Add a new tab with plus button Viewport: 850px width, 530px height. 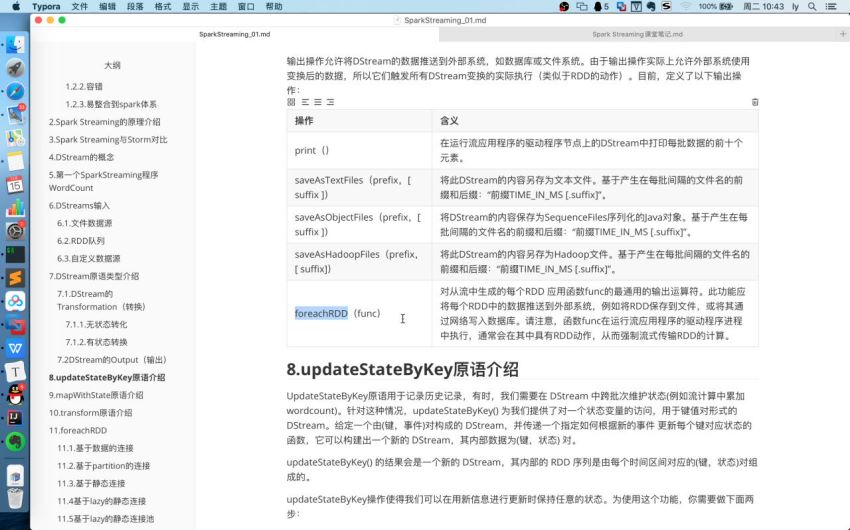[x=842, y=34]
